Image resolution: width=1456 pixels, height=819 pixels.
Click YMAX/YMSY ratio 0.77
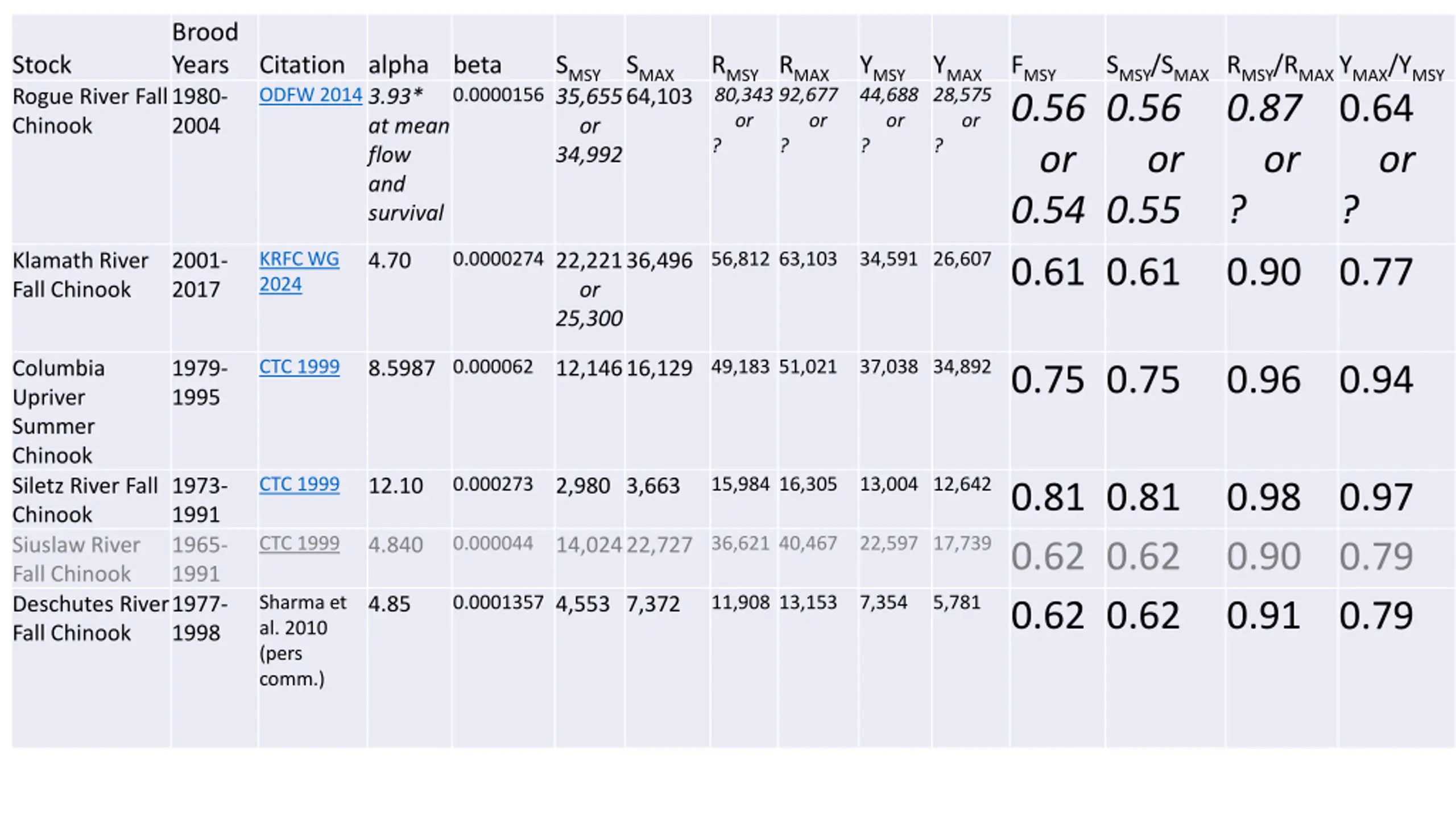coord(1376,272)
